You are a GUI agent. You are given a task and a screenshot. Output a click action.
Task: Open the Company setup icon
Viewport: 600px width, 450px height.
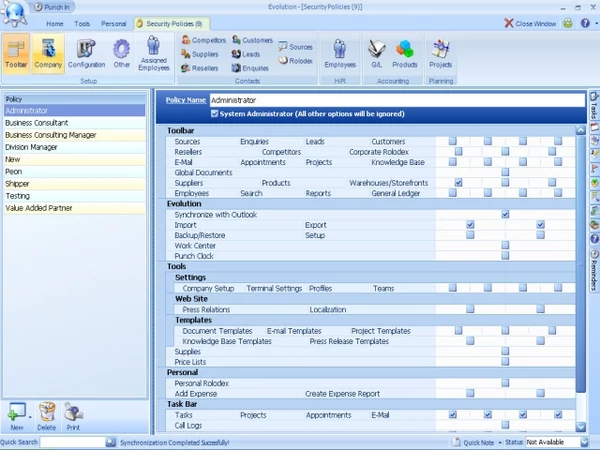[48, 53]
